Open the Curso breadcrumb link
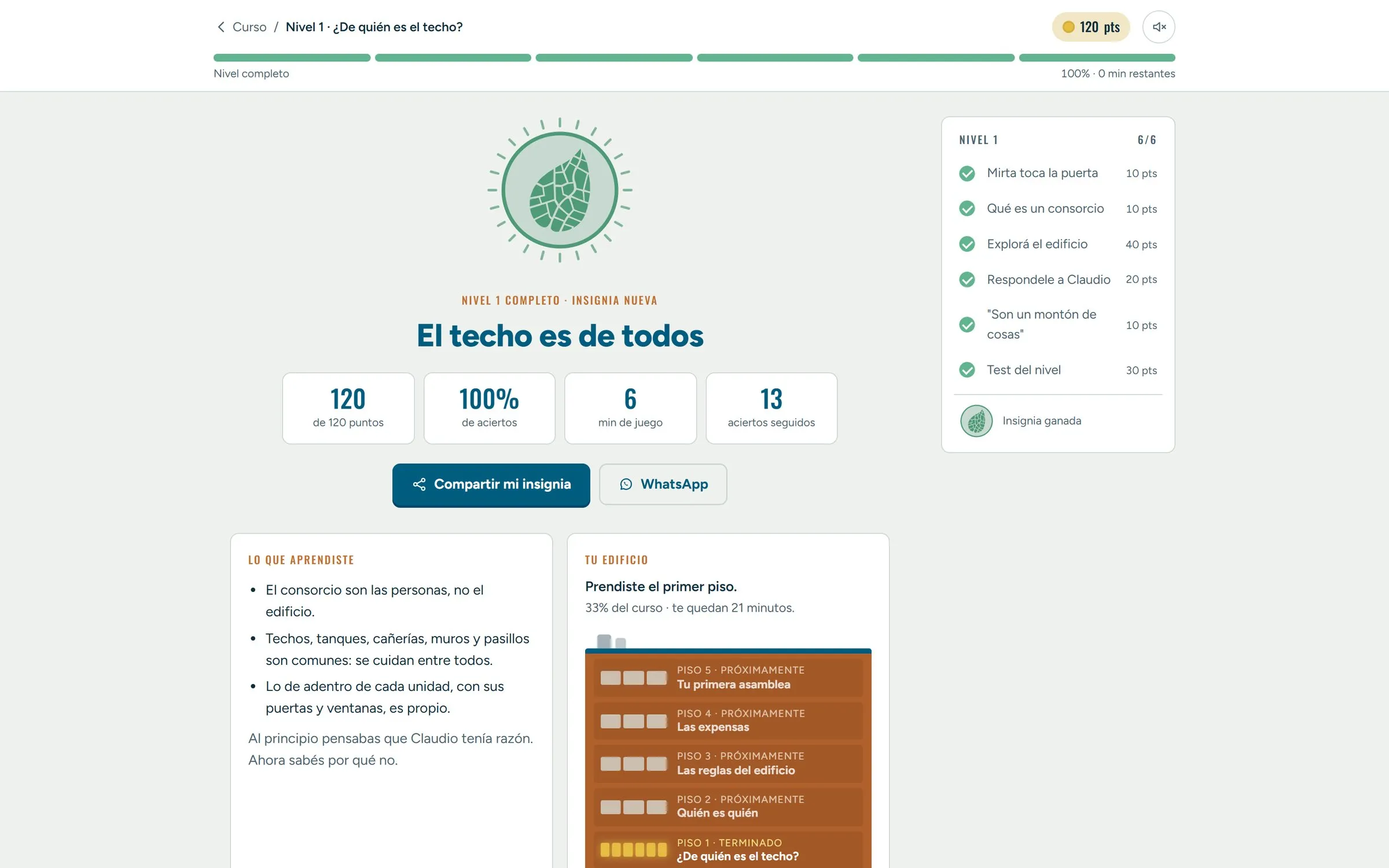Viewport: 1389px width, 868px height. click(249, 27)
